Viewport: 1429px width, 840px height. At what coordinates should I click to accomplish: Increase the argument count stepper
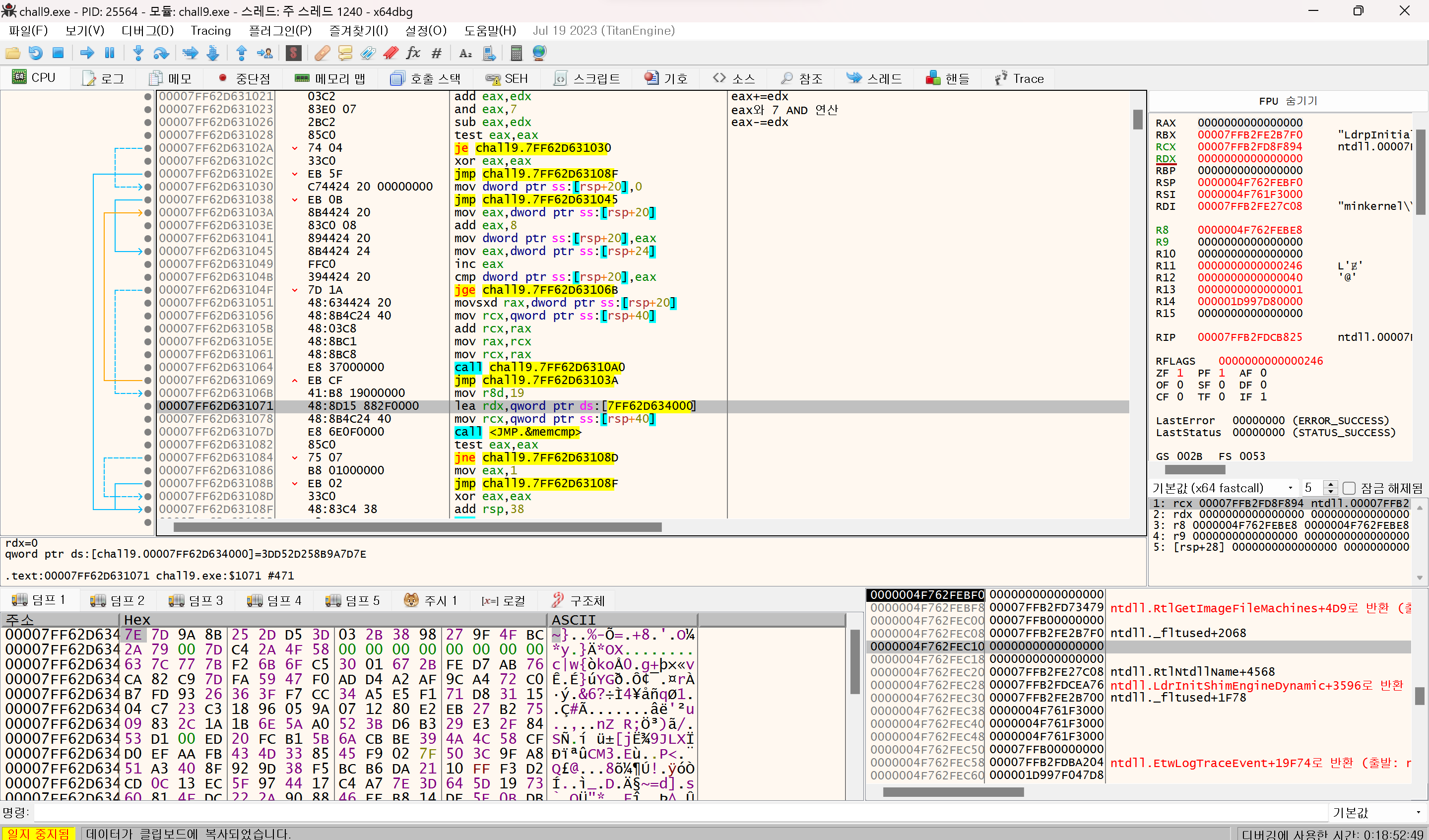[x=1330, y=484]
